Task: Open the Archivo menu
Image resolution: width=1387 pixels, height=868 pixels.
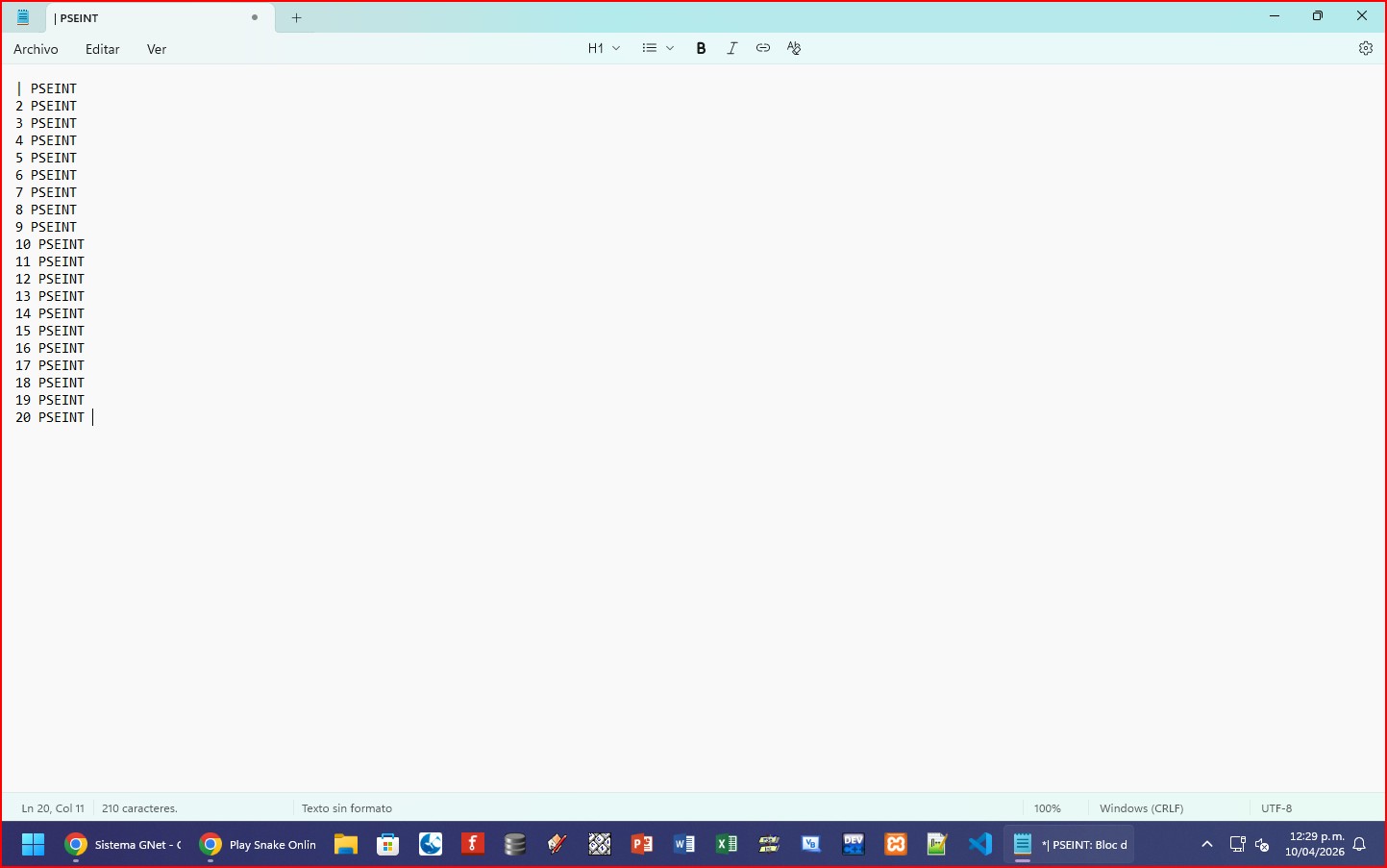Action: [x=36, y=49]
